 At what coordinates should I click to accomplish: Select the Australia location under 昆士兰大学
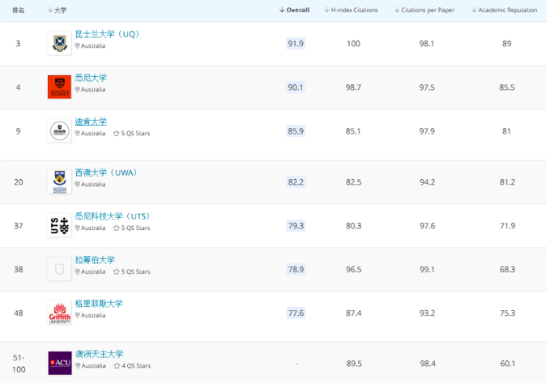(x=90, y=46)
